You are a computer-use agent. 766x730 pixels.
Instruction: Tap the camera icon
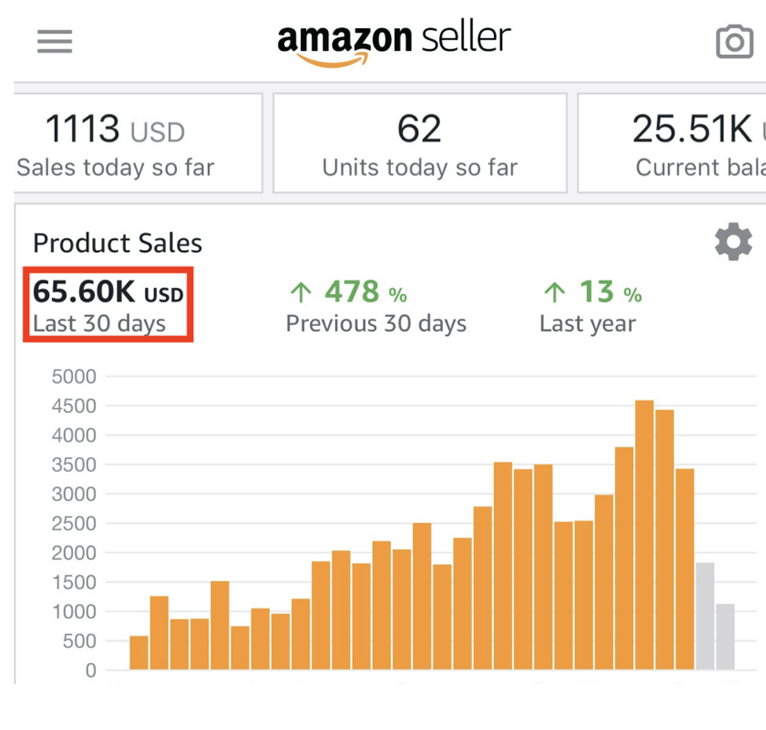[735, 41]
